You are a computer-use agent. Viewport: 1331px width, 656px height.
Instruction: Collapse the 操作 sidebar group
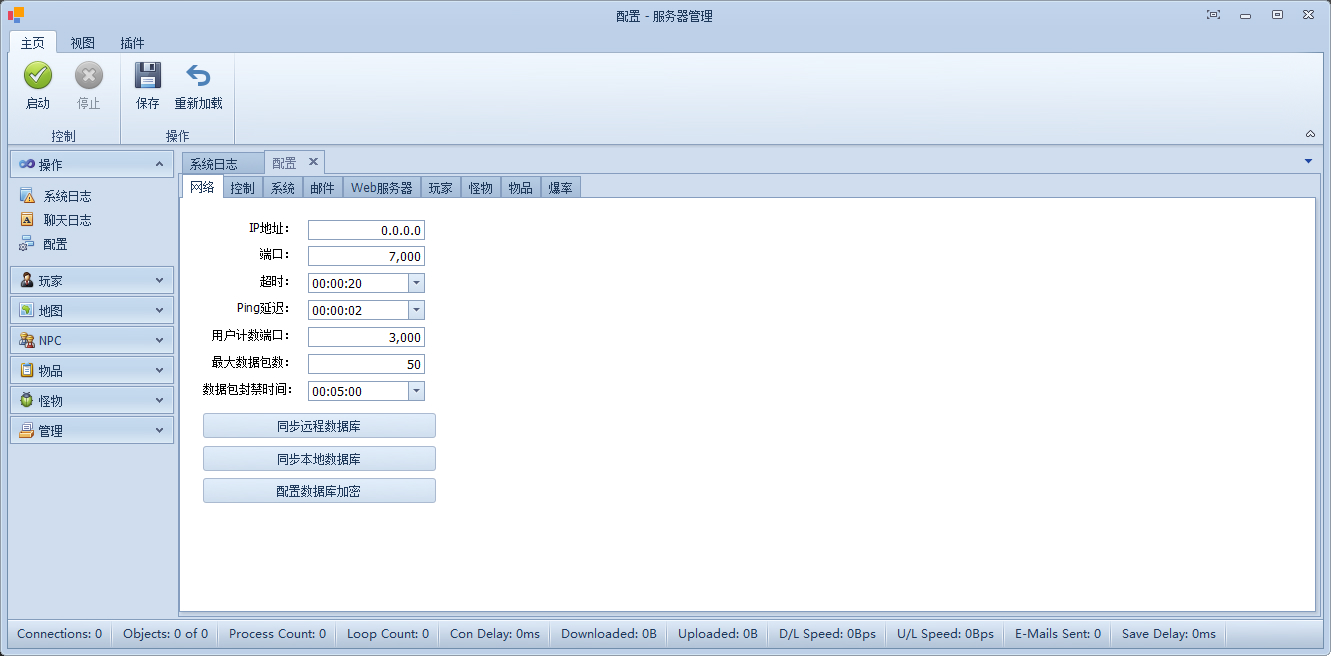coord(159,164)
